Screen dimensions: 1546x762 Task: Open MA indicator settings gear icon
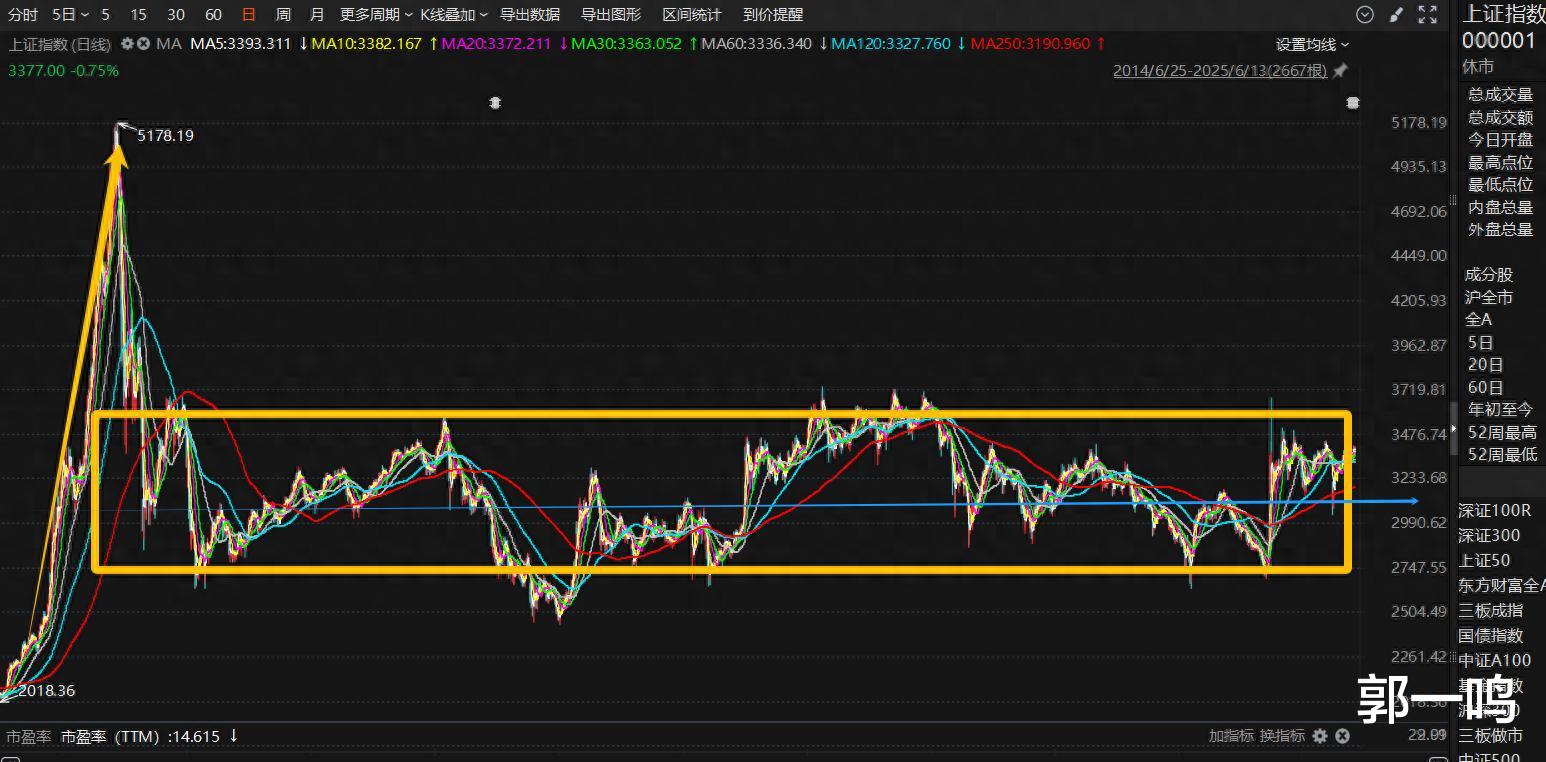coord(127,44)
